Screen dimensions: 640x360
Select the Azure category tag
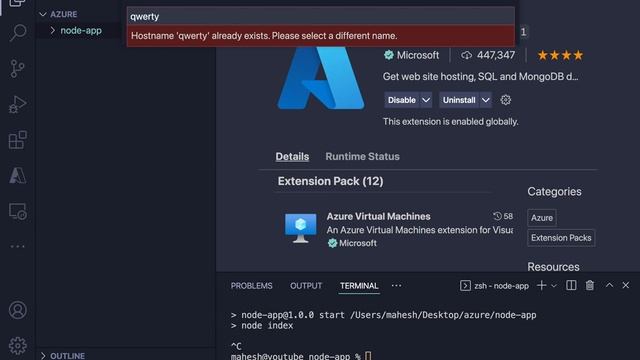click(542, 218)
